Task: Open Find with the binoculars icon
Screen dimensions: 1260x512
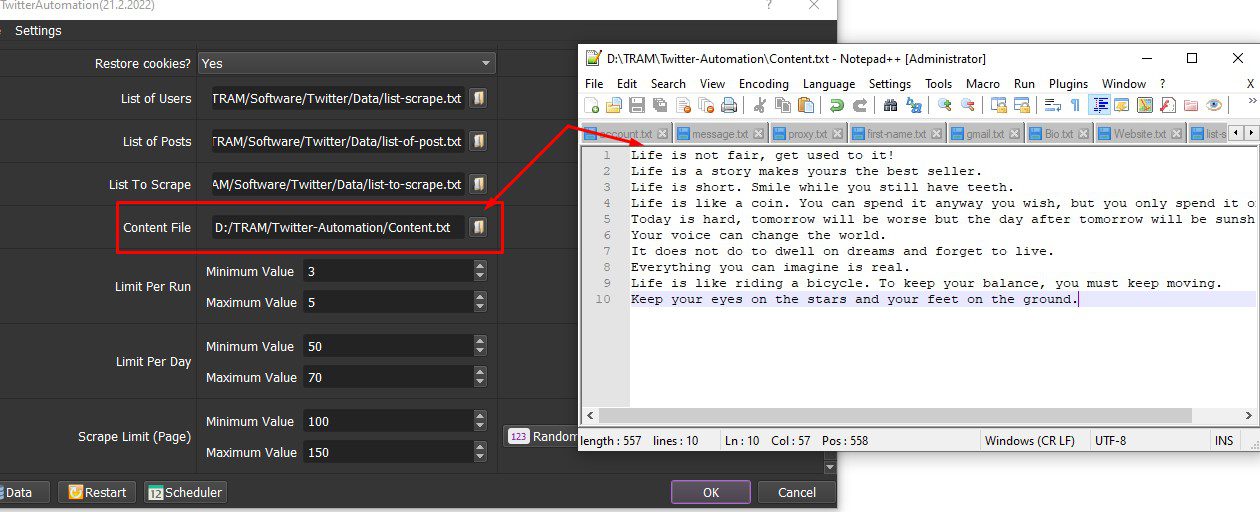Action: [x=890, y=105]
